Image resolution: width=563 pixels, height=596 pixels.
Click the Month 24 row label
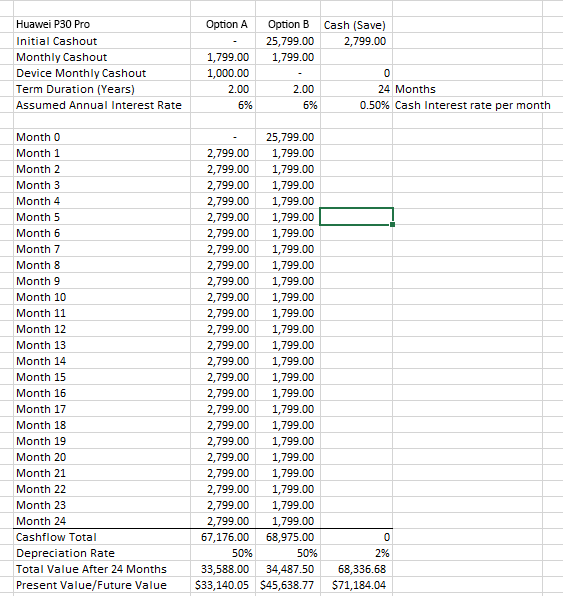point(102,521)
